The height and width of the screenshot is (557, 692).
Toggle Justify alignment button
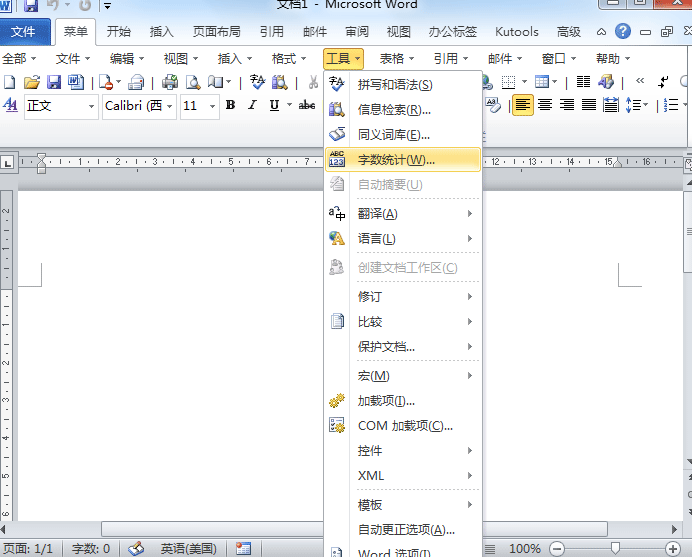[x=589, y=105]
